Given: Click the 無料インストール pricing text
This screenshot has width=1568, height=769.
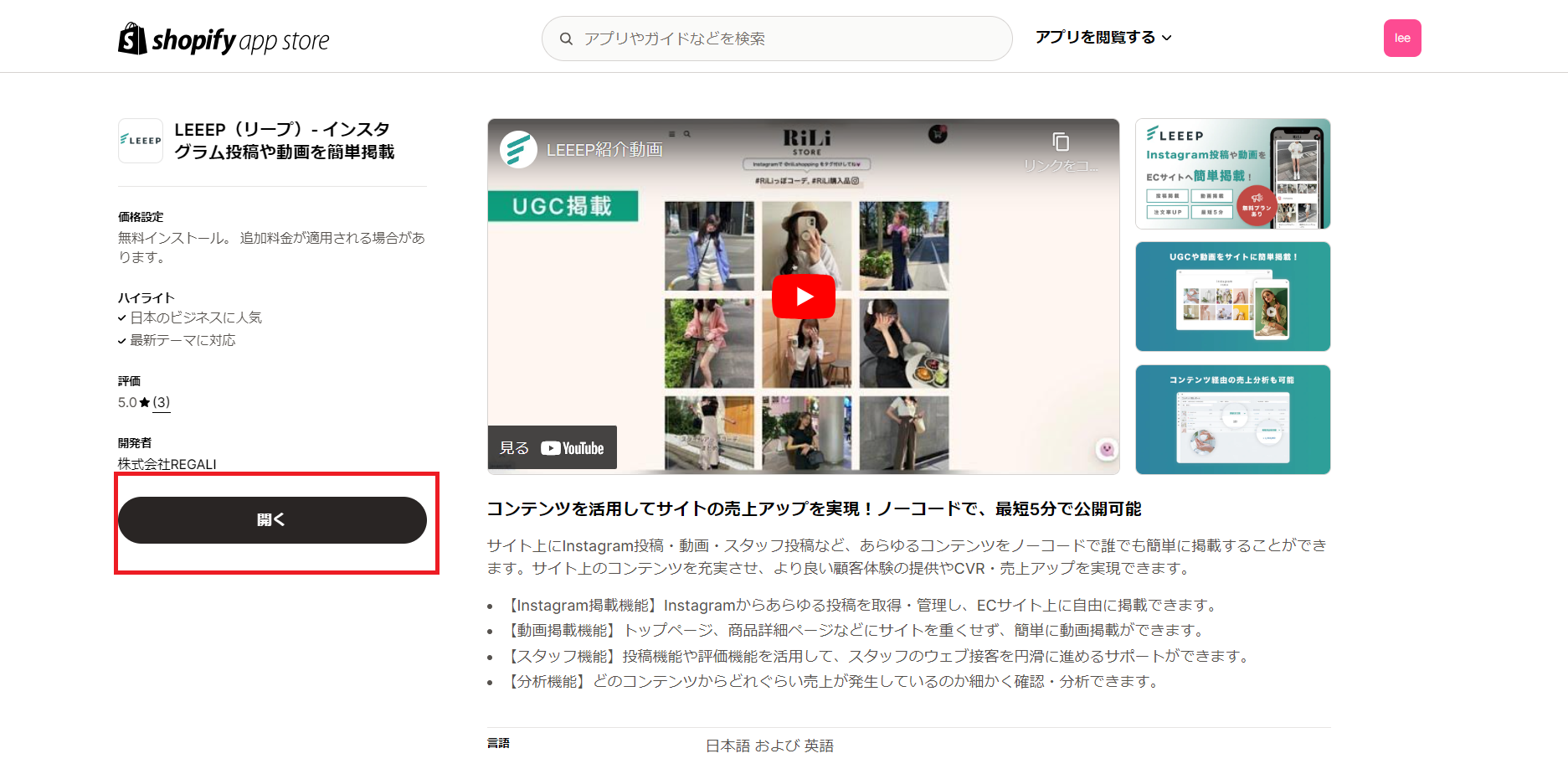Looking at the screenshot, I should point(271,247).
